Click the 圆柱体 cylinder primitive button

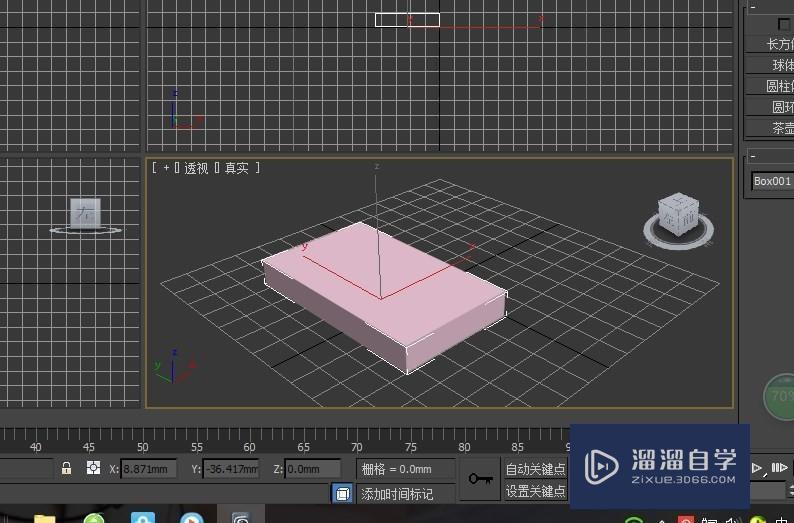point(770,86)
